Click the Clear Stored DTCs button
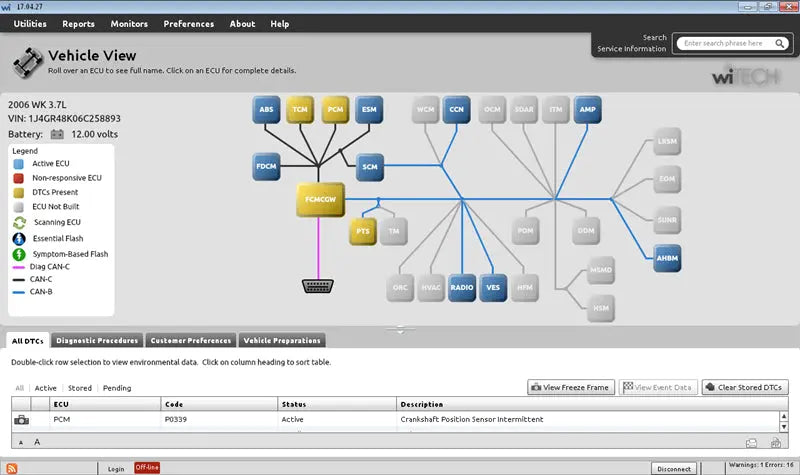 [745, 387]
